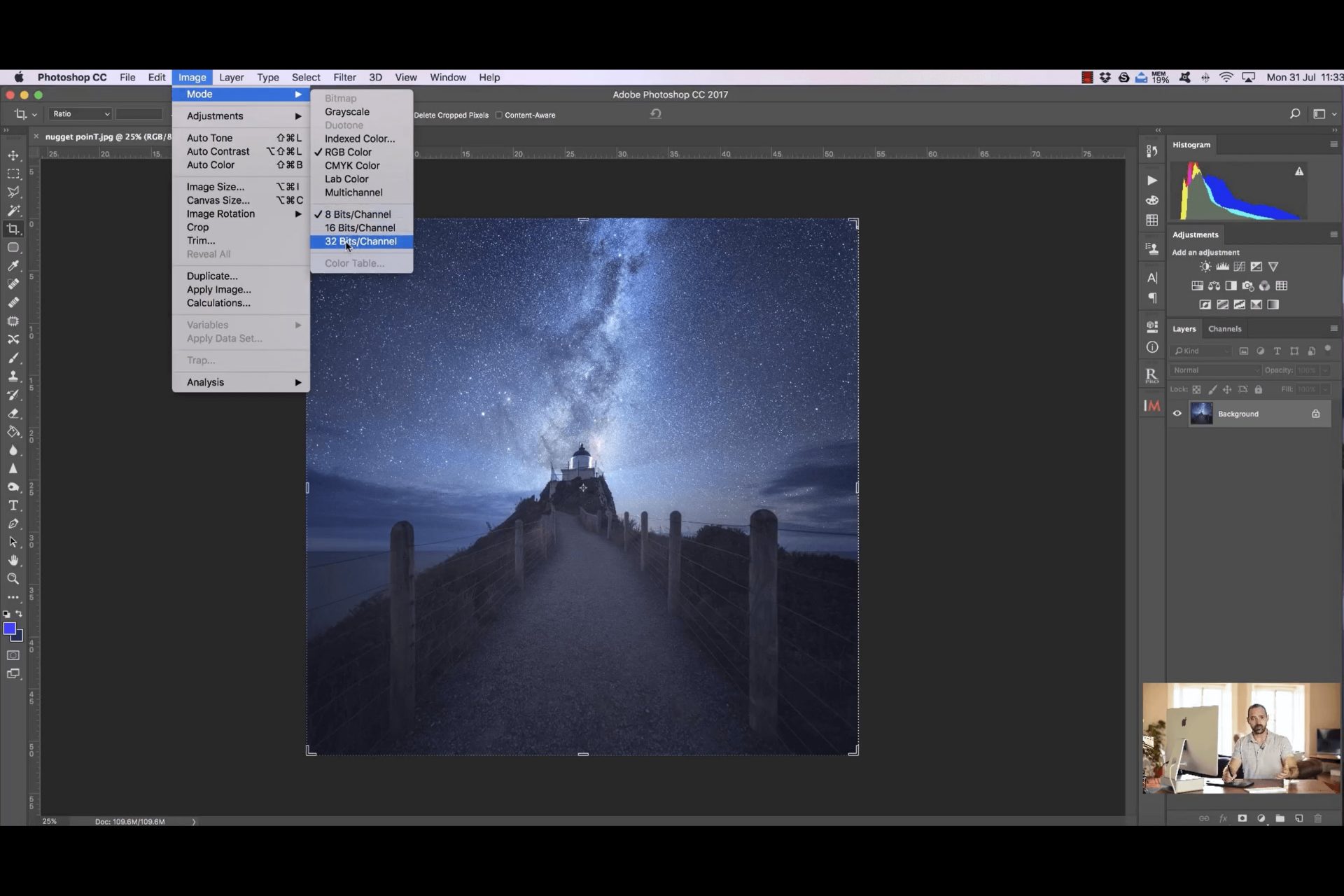Screen dimensions: 1344x896
Task: Open the Ratio dropdown in the options bar
Action: (80, 113)
